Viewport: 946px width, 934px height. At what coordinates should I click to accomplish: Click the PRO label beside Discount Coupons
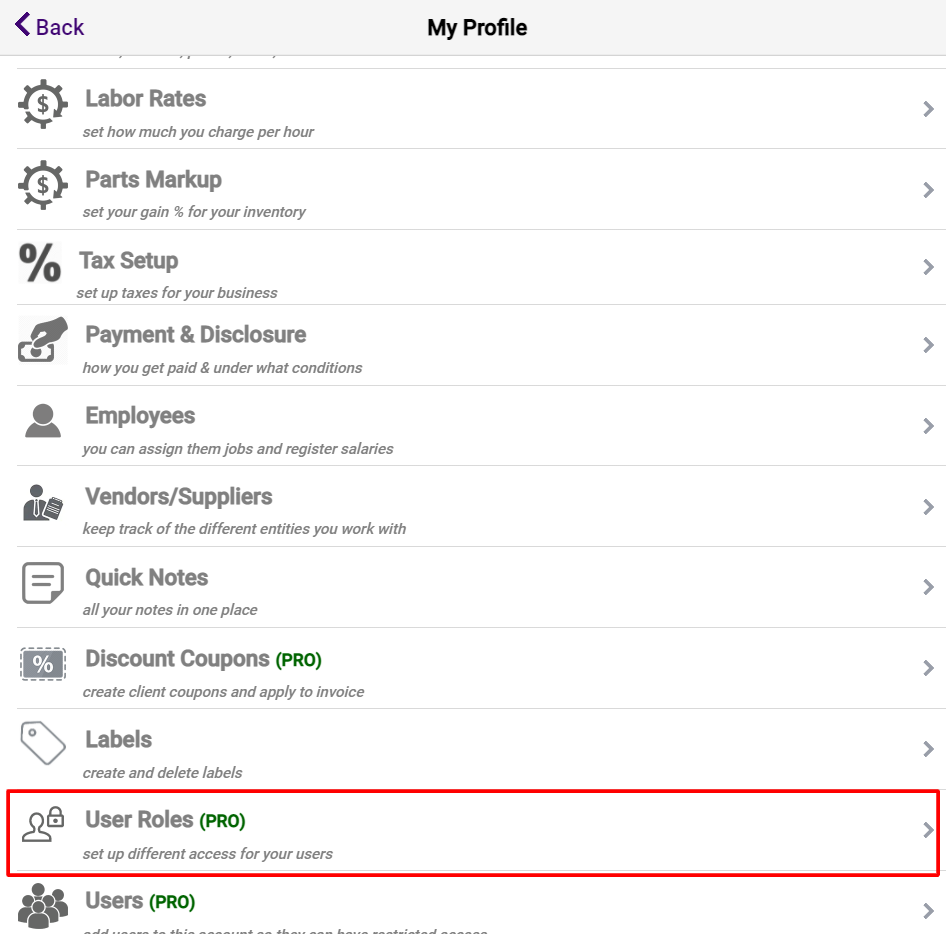pos(296,659)
